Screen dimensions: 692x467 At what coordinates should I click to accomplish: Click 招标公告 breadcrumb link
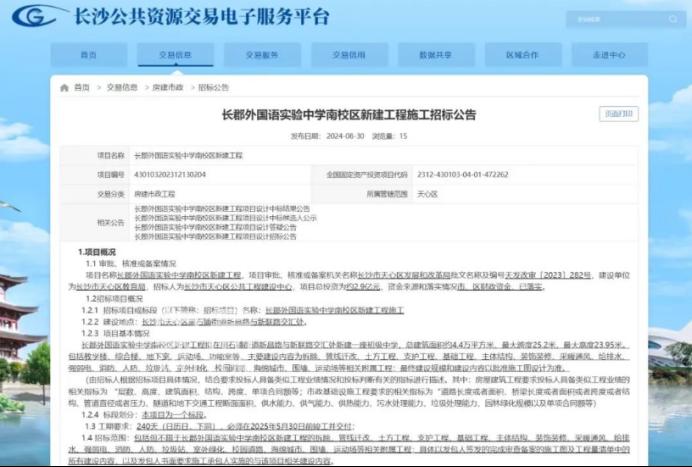[214, 87]
